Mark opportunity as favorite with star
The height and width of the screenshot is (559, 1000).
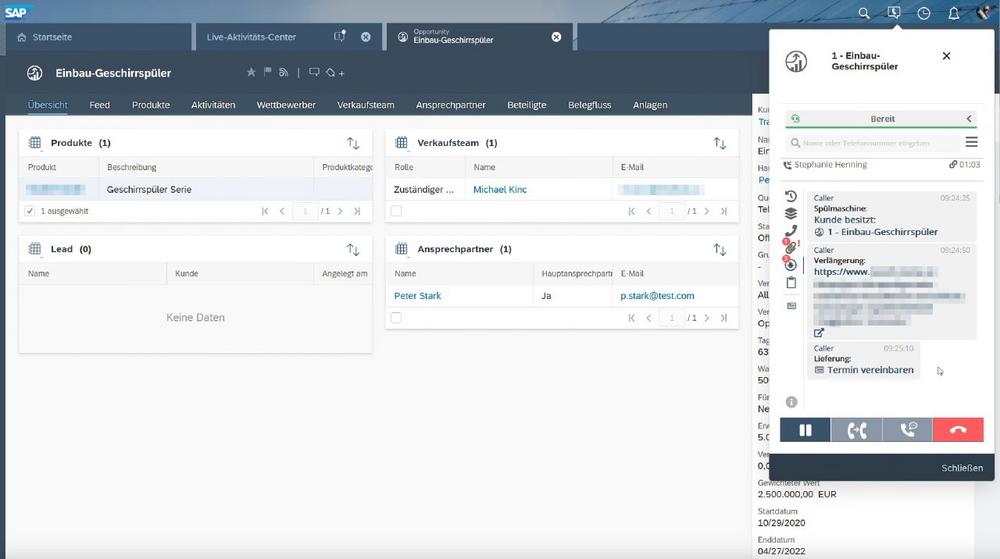point(251,72)
